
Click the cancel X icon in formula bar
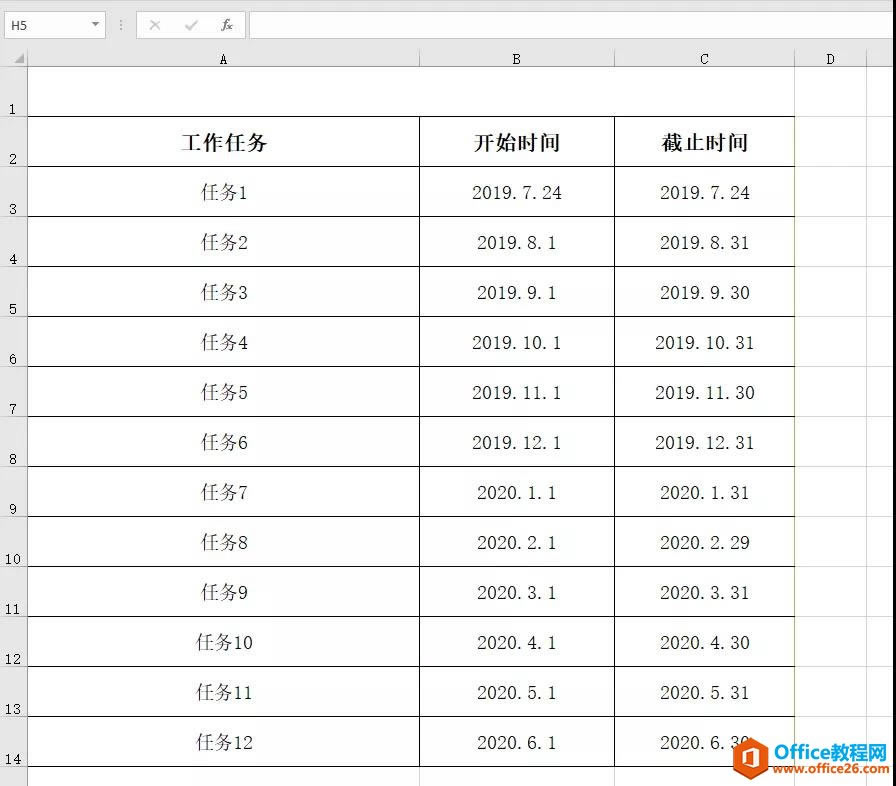point(154,25)
